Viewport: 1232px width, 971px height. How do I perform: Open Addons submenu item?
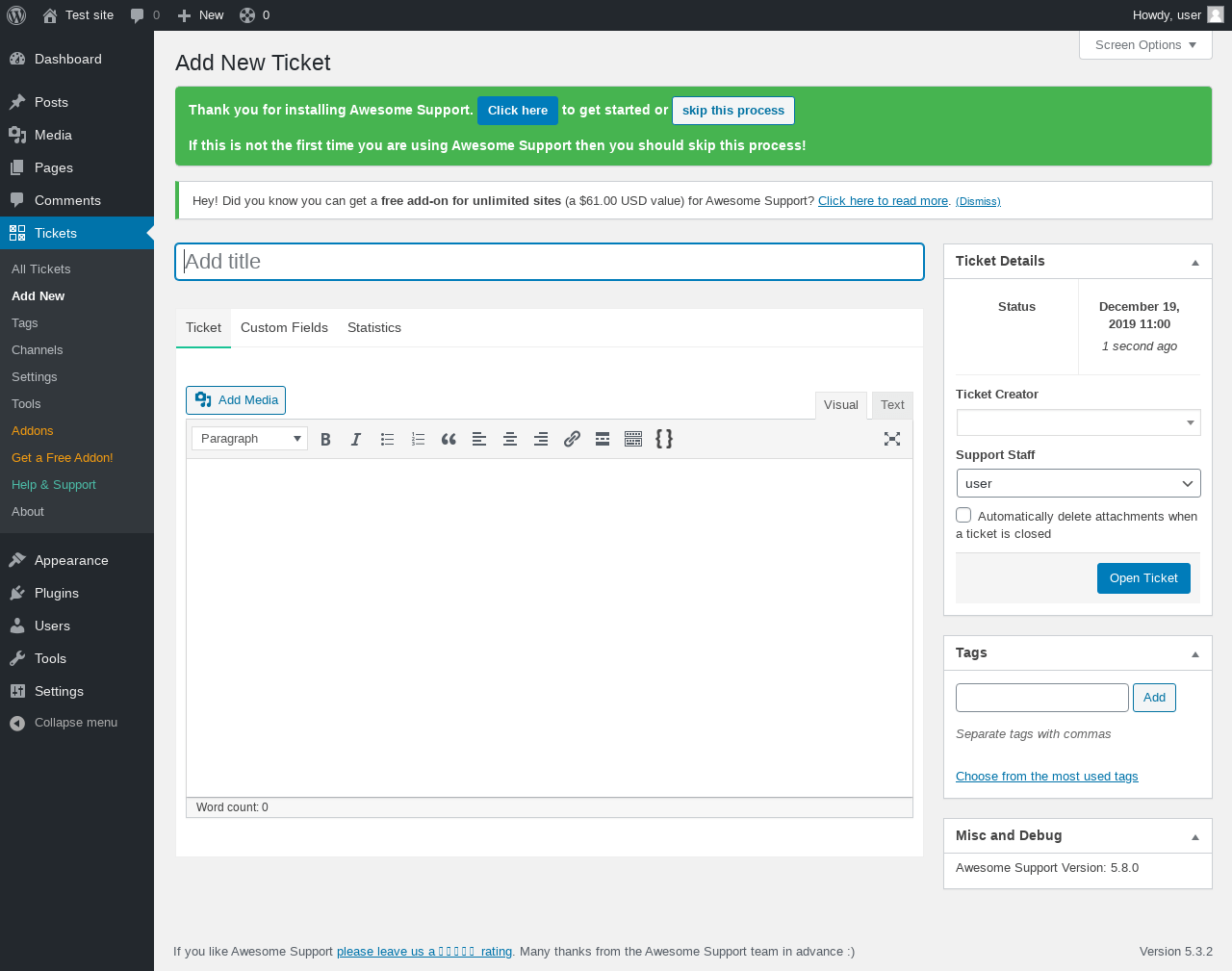click(x=33, y=431)
